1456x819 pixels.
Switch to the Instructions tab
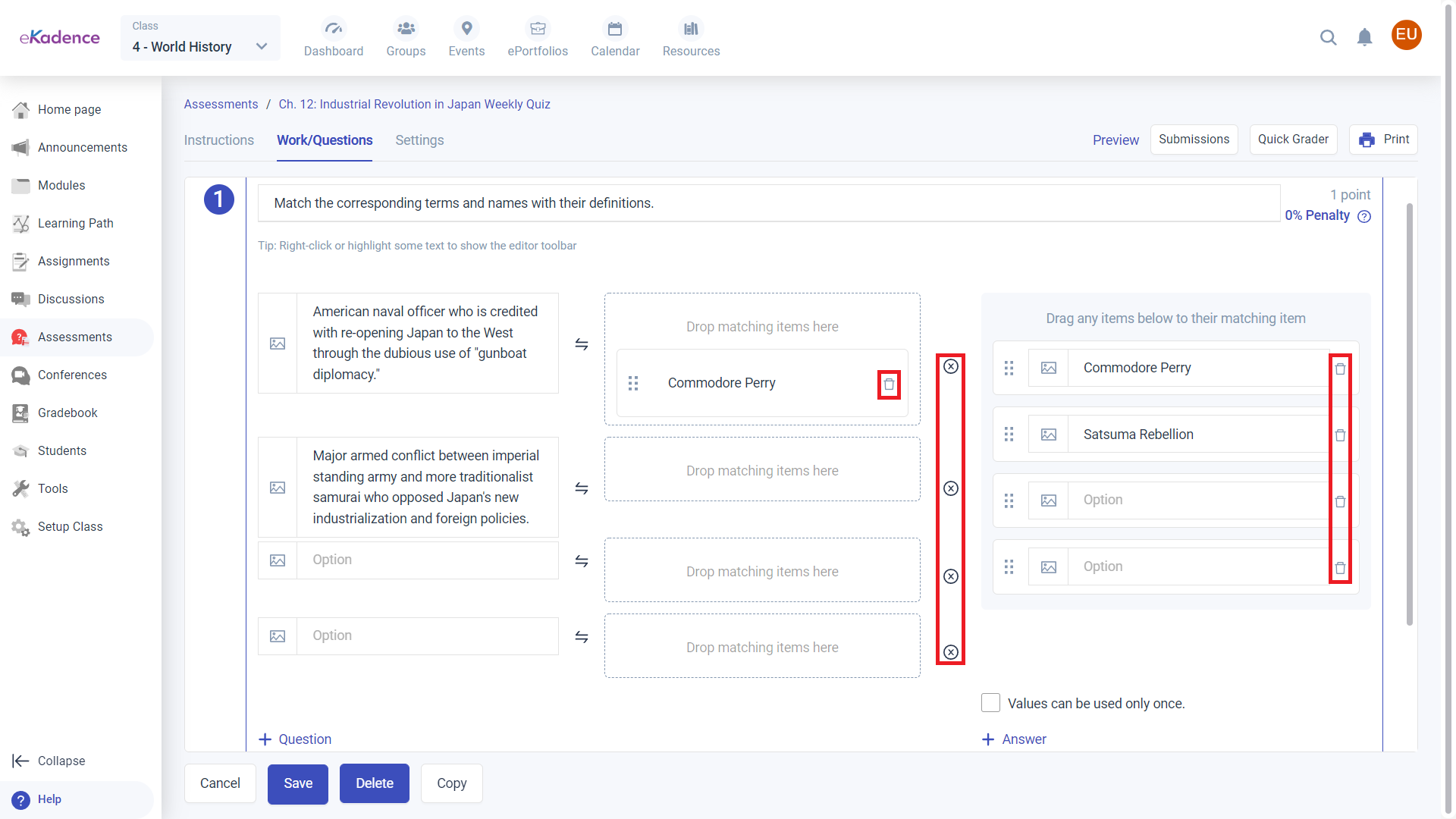pos(218,140)
